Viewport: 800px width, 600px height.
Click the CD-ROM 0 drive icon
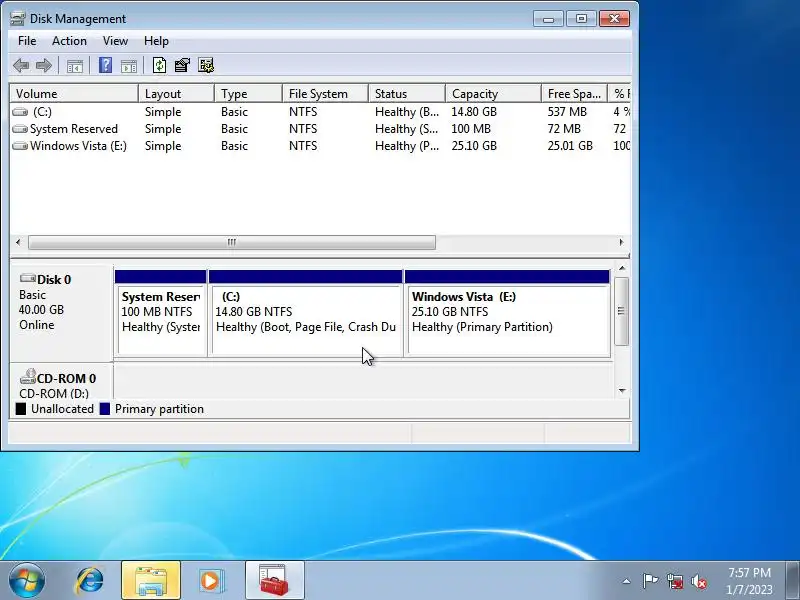(28, 377)
